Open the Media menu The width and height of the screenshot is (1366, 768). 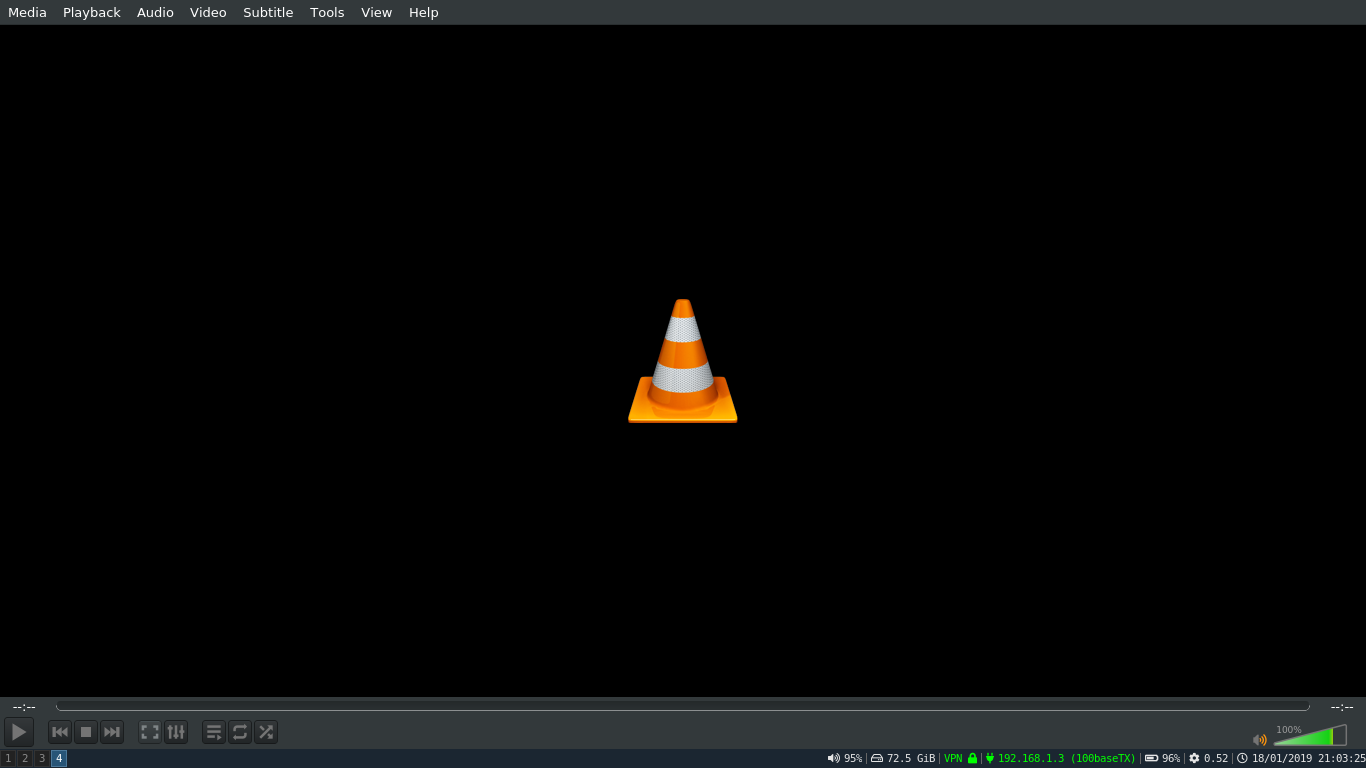tap(27, 12)
